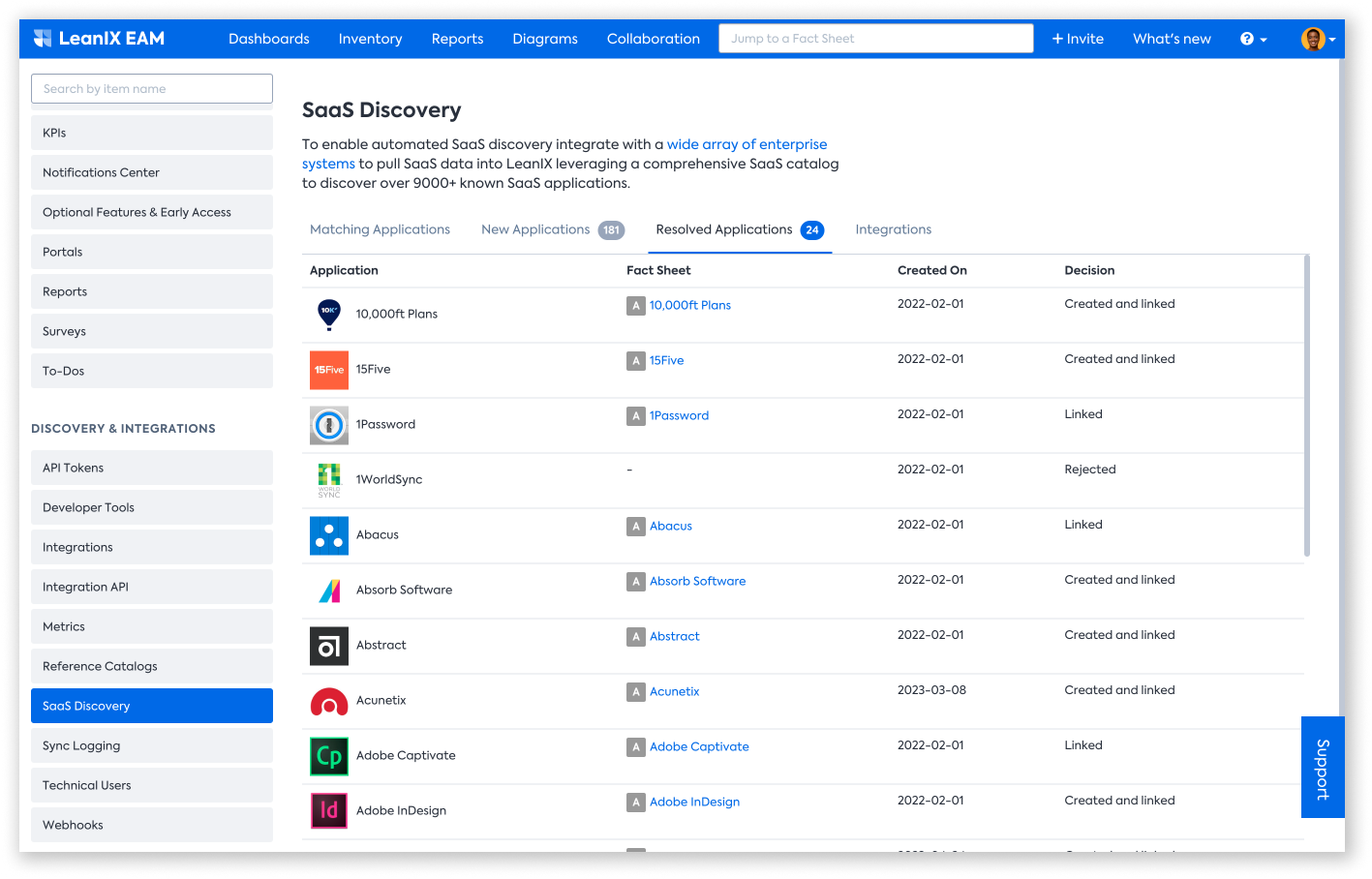Click the LeanIX EAM logo
The height and width of the screenshot is (879, 1372).
click(x=99, y=39)
